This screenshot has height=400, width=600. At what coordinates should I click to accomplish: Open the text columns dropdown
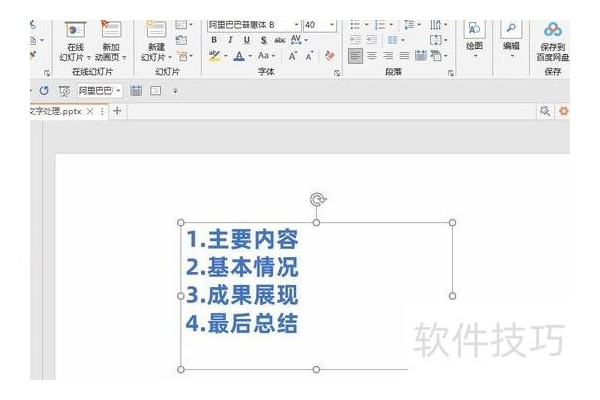pyautogui.click(x=396, y=40)
